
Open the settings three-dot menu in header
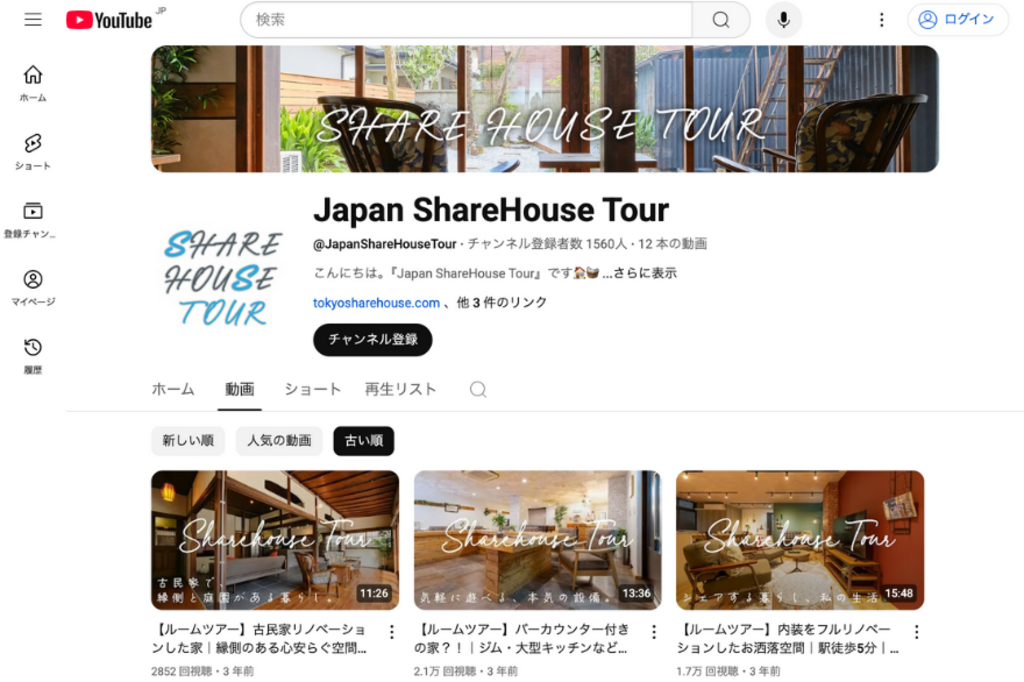click(x=882, y=20)
